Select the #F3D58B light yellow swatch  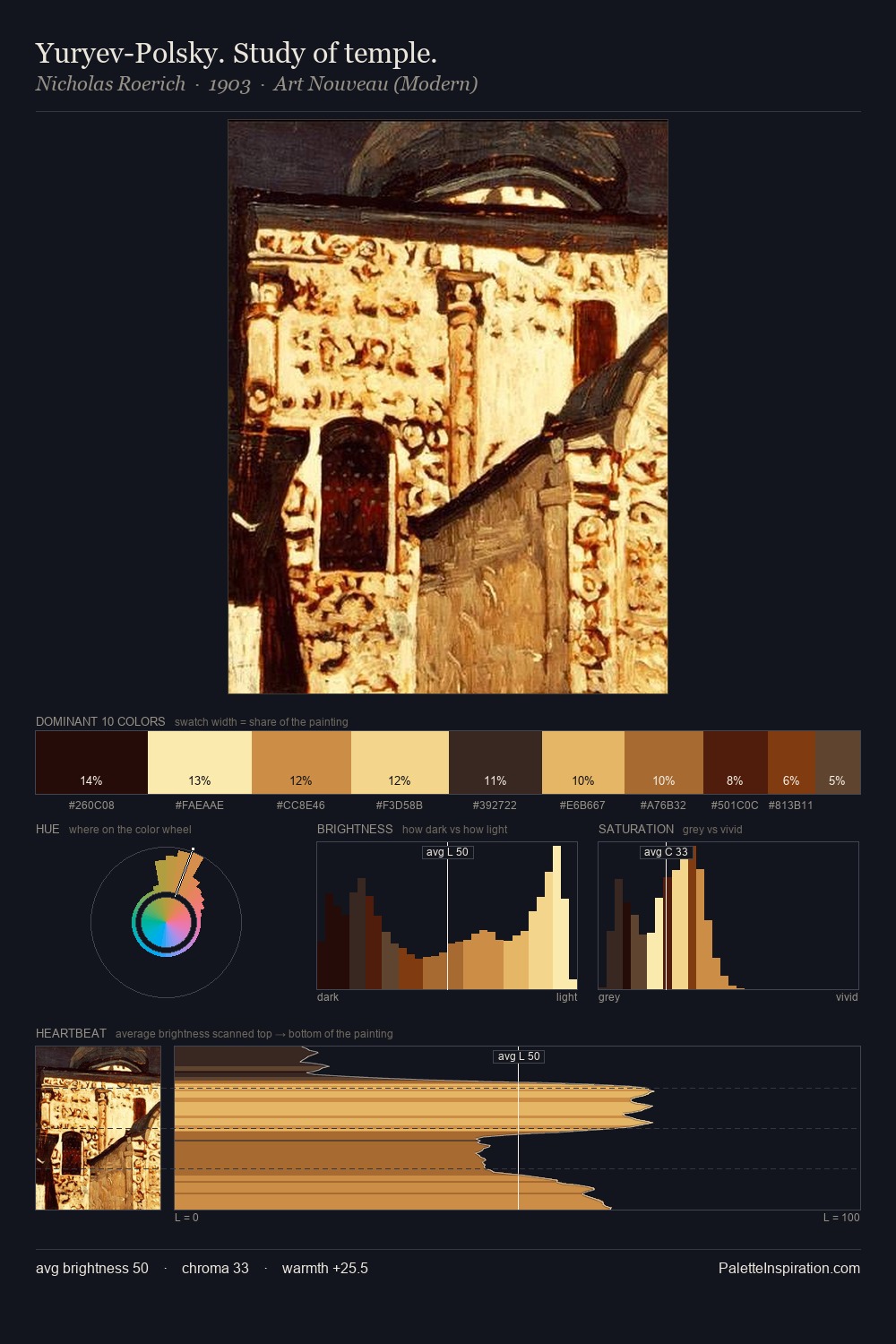click(400, 762)
